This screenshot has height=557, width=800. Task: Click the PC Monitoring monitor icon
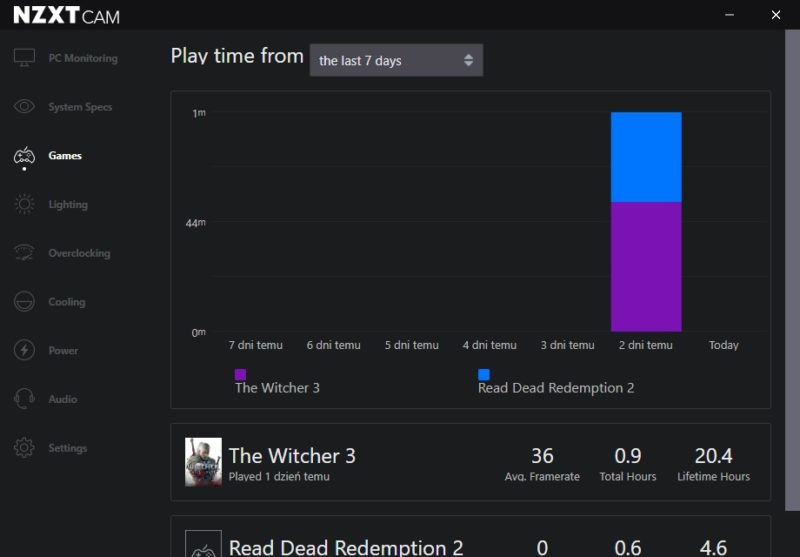24,58
